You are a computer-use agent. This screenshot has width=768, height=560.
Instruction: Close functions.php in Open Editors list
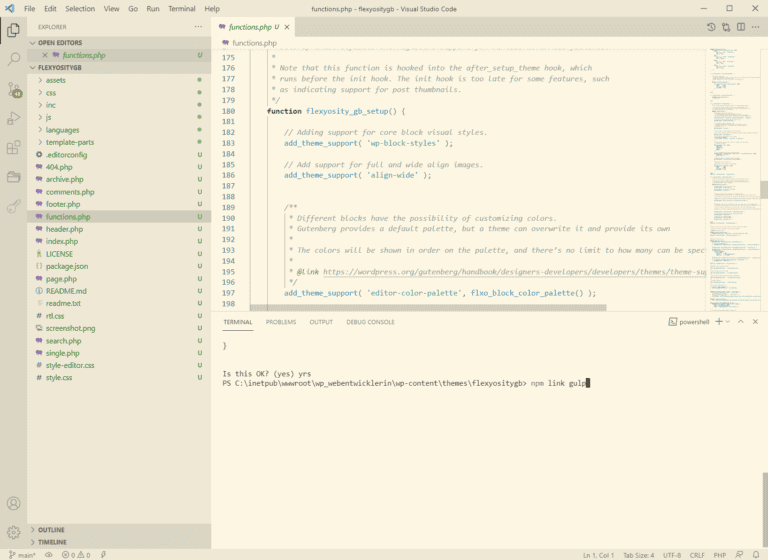click(45, 55)
